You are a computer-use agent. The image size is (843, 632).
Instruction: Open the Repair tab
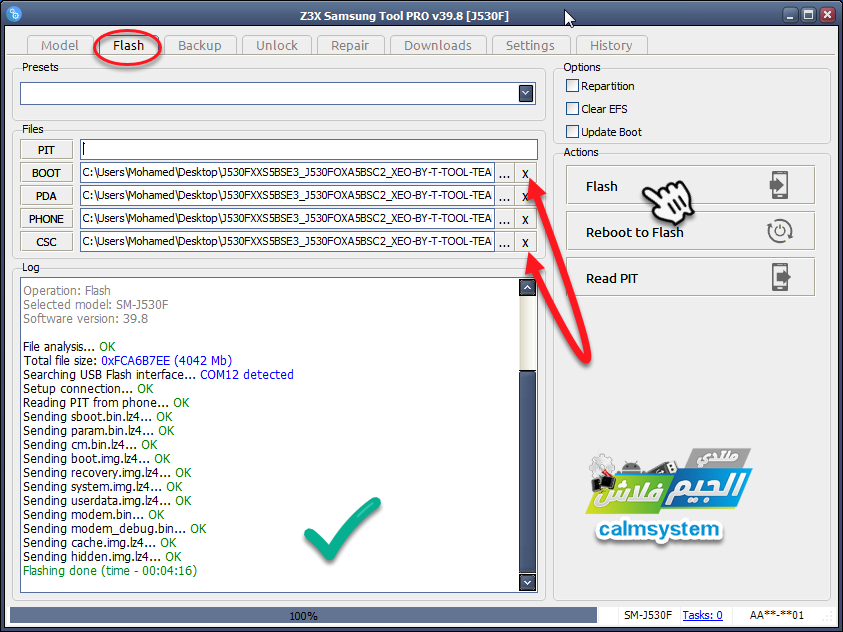click(x=350, y=45)
